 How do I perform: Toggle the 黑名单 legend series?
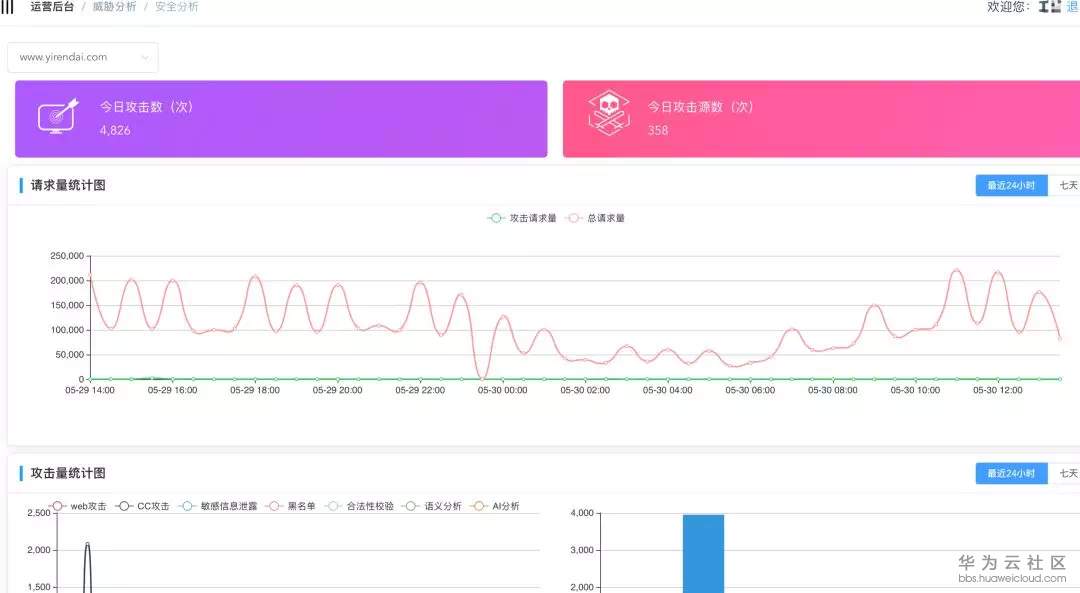point(291,506)
